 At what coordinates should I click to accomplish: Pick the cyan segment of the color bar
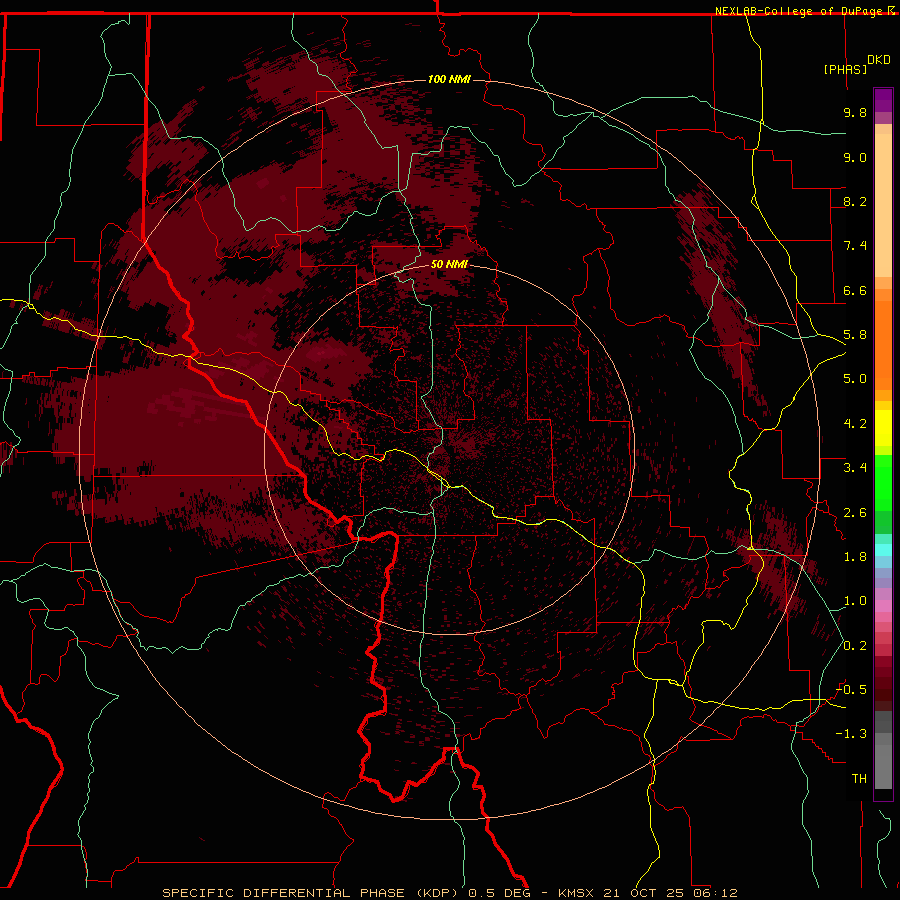[883, 550]
